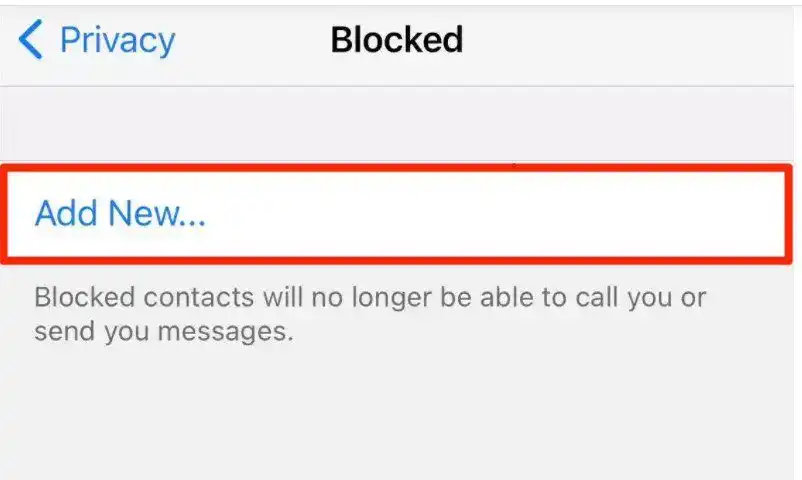Open the Add New... blocked contact option

tap(396, 213)
